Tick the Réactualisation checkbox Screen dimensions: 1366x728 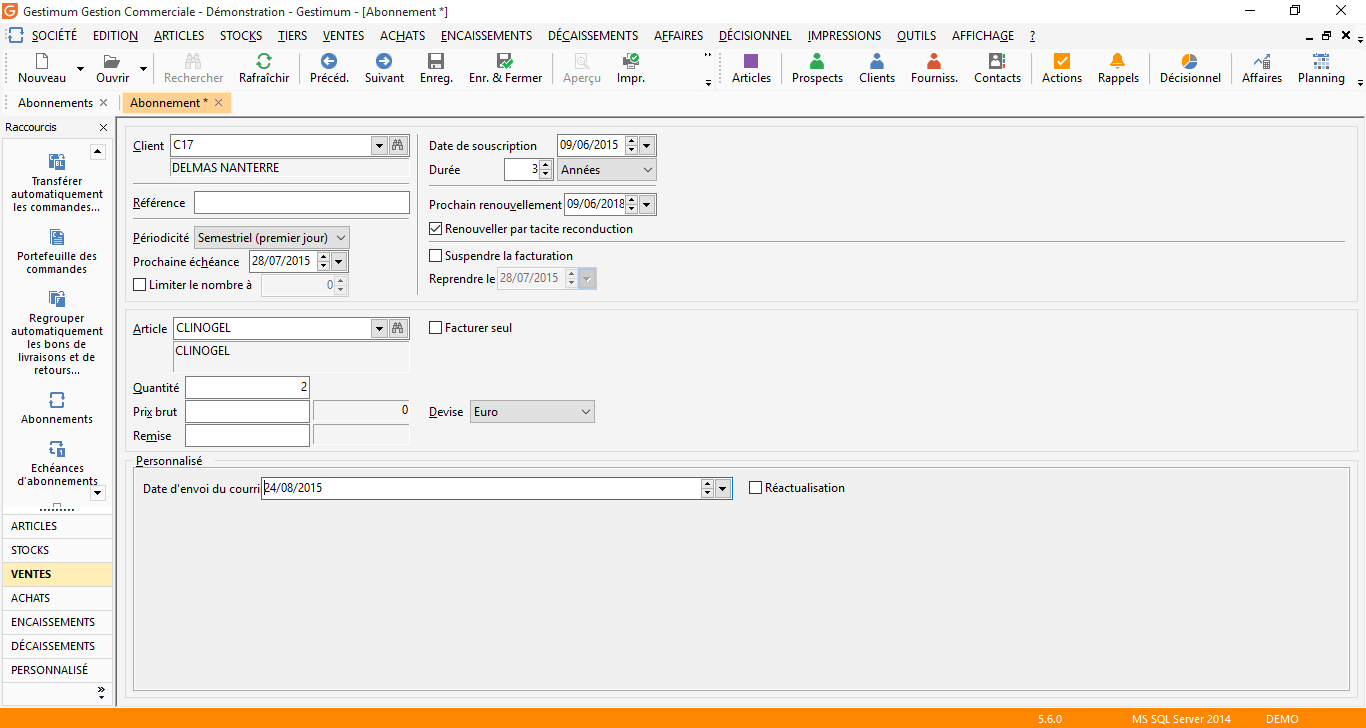755,488
